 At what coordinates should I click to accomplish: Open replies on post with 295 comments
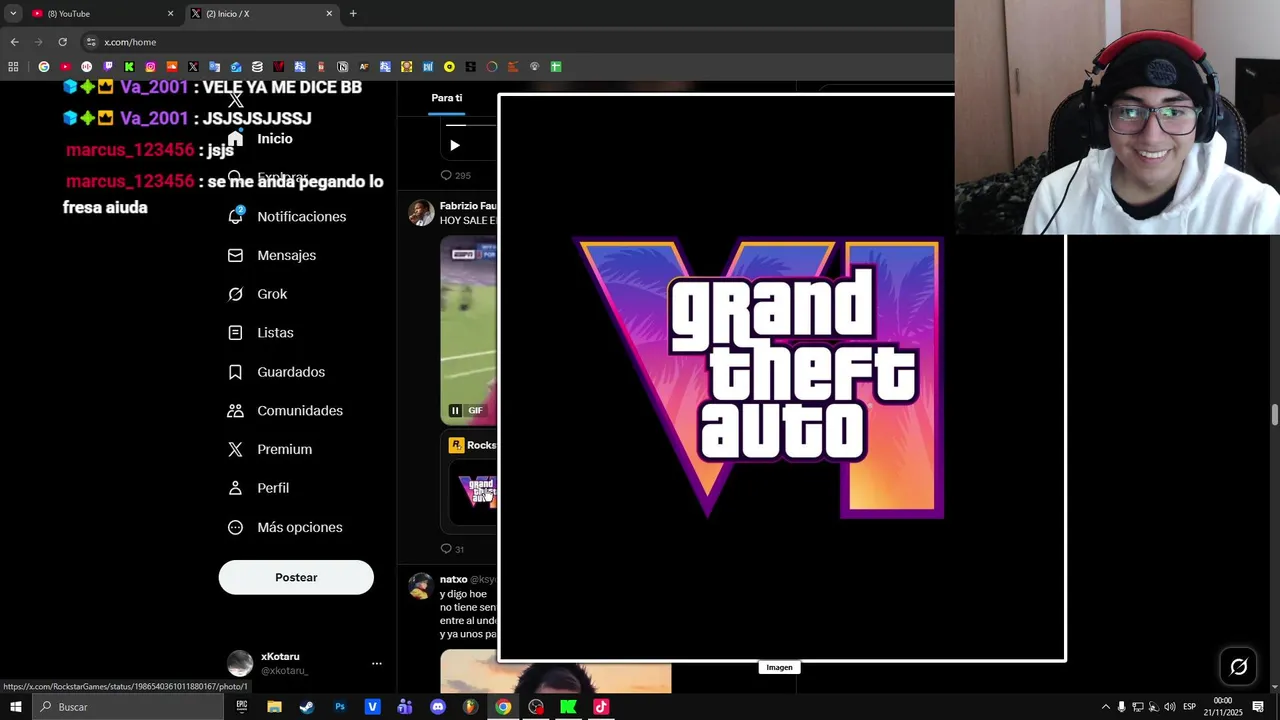point(456,175)
